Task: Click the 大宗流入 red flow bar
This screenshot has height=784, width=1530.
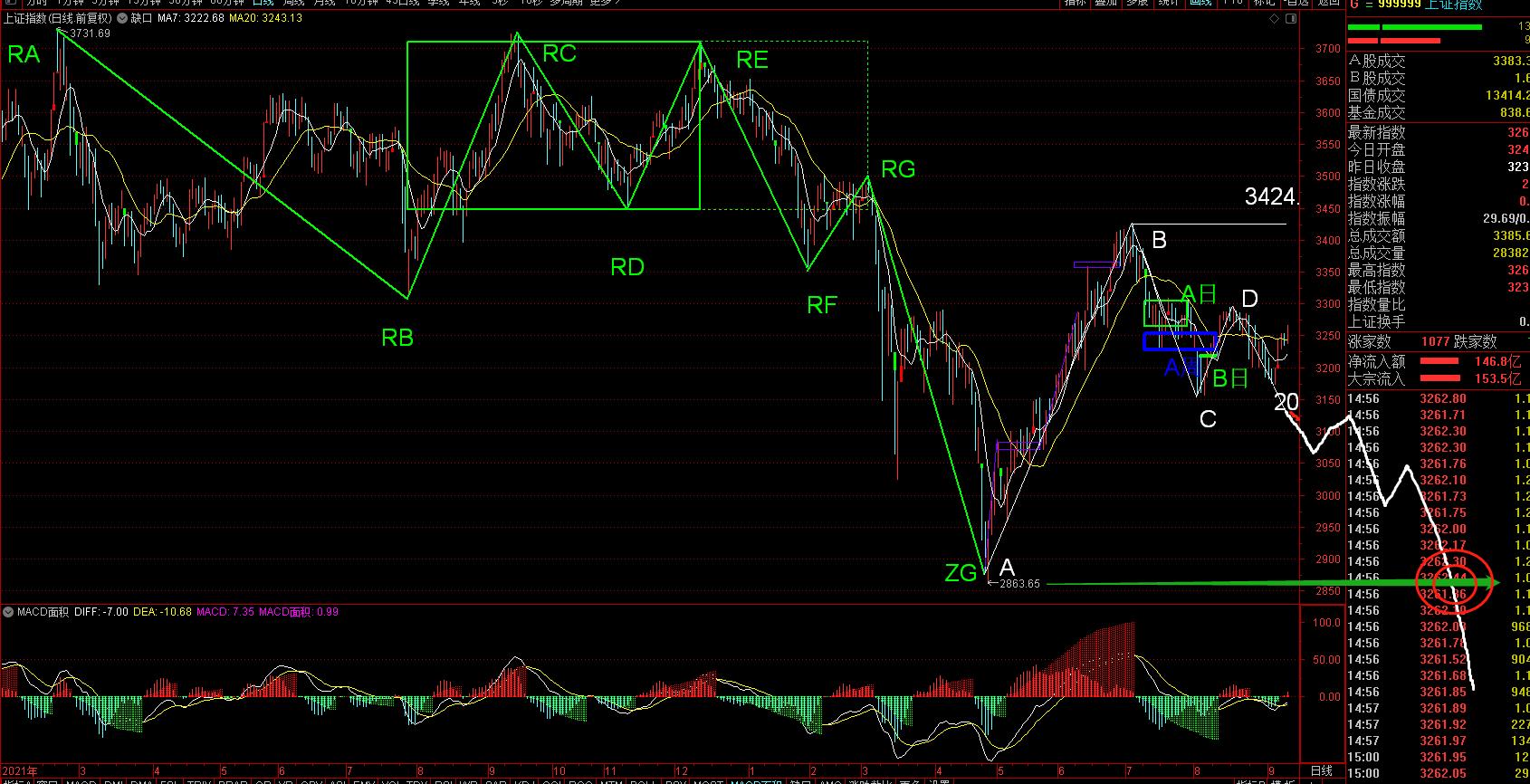Action: 1439,379
